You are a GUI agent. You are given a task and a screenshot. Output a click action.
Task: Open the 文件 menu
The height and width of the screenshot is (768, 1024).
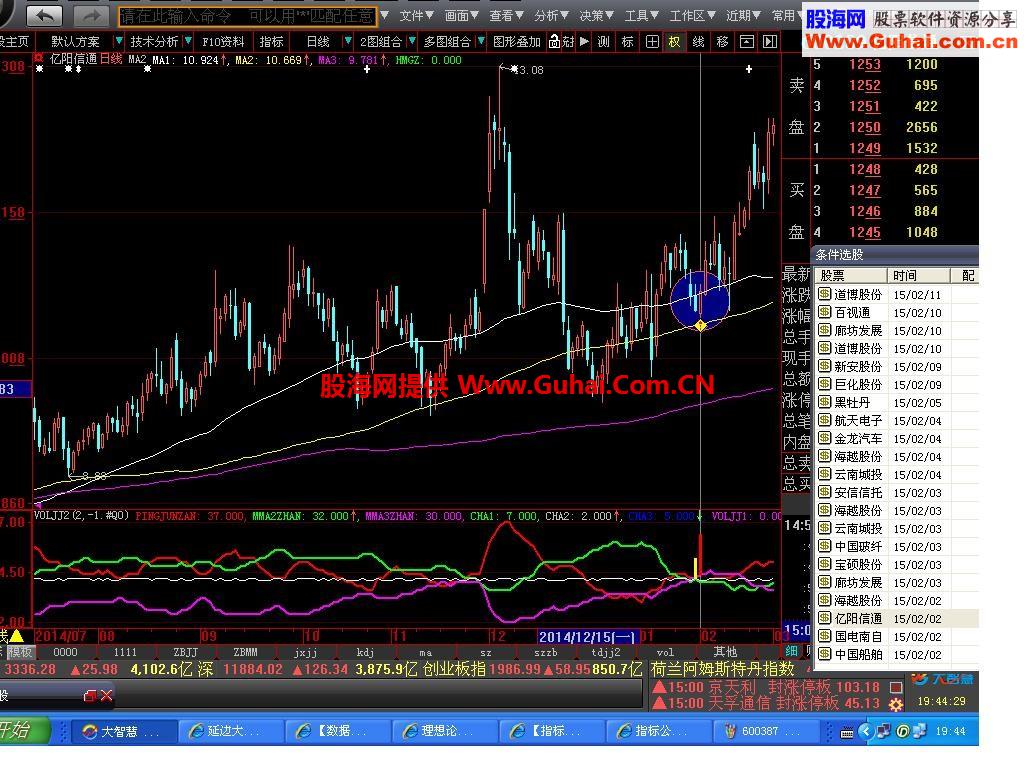tap(416, 16)
